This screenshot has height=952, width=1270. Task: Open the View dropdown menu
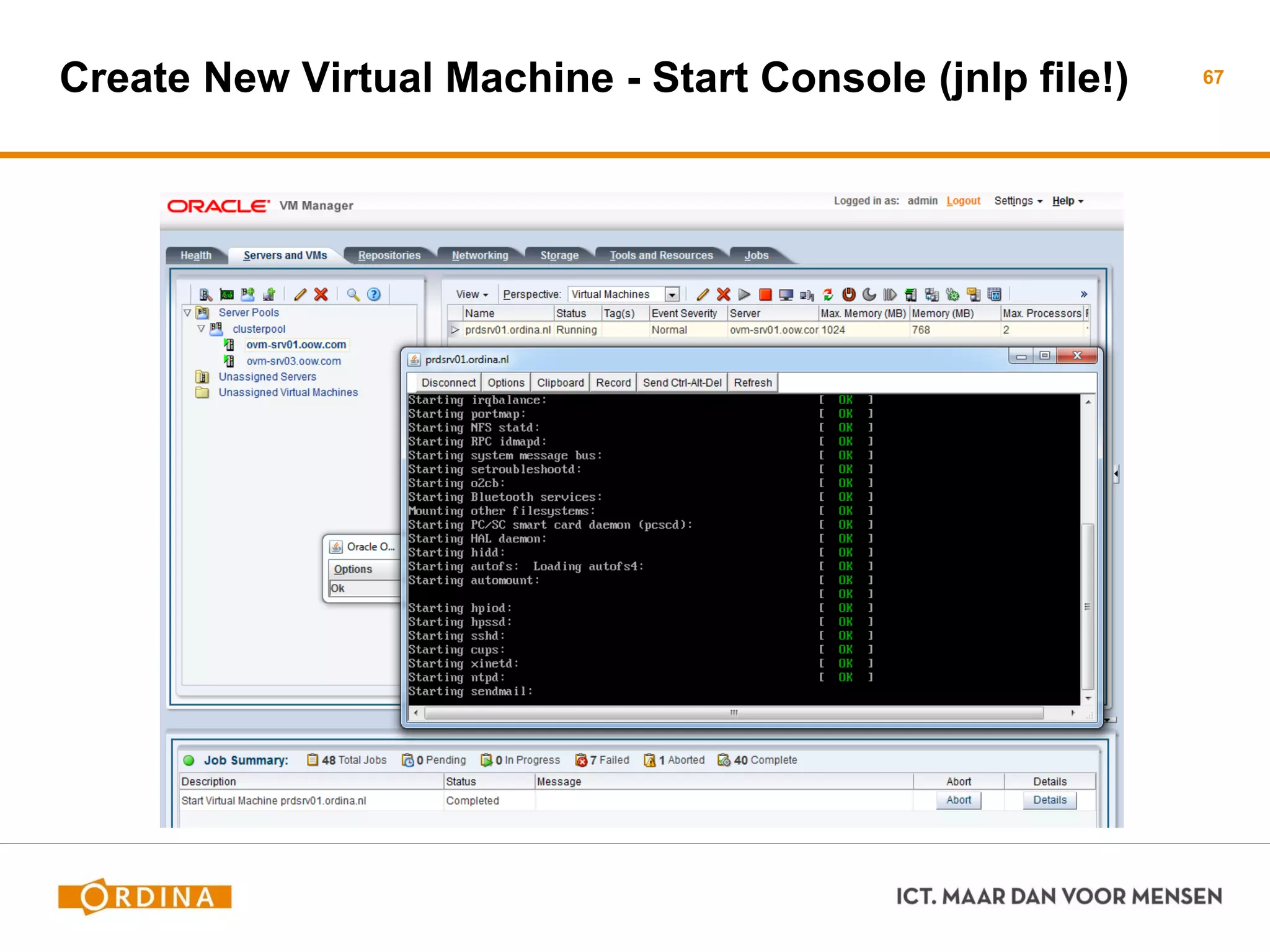[472, 294]
